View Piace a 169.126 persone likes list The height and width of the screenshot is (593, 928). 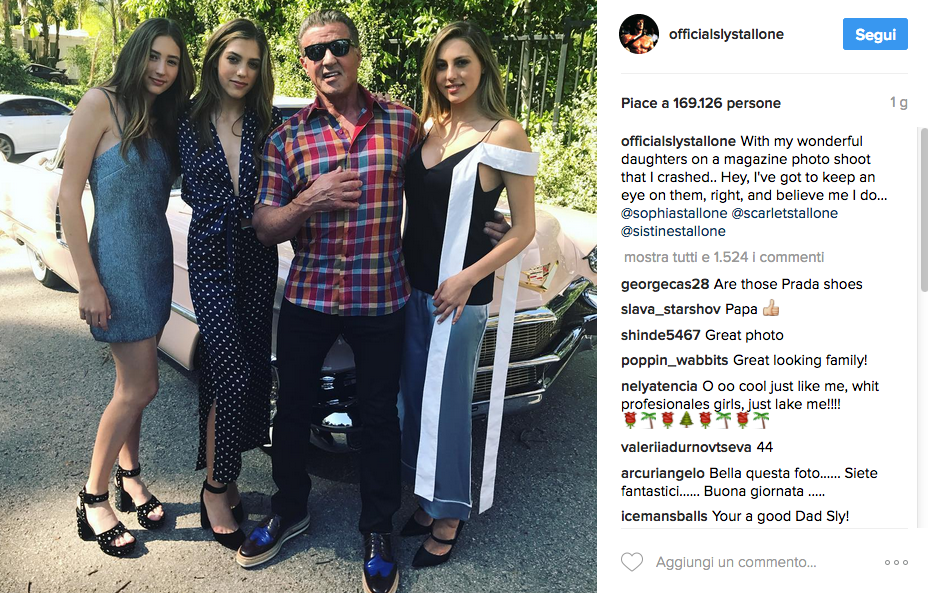(701, 103)
